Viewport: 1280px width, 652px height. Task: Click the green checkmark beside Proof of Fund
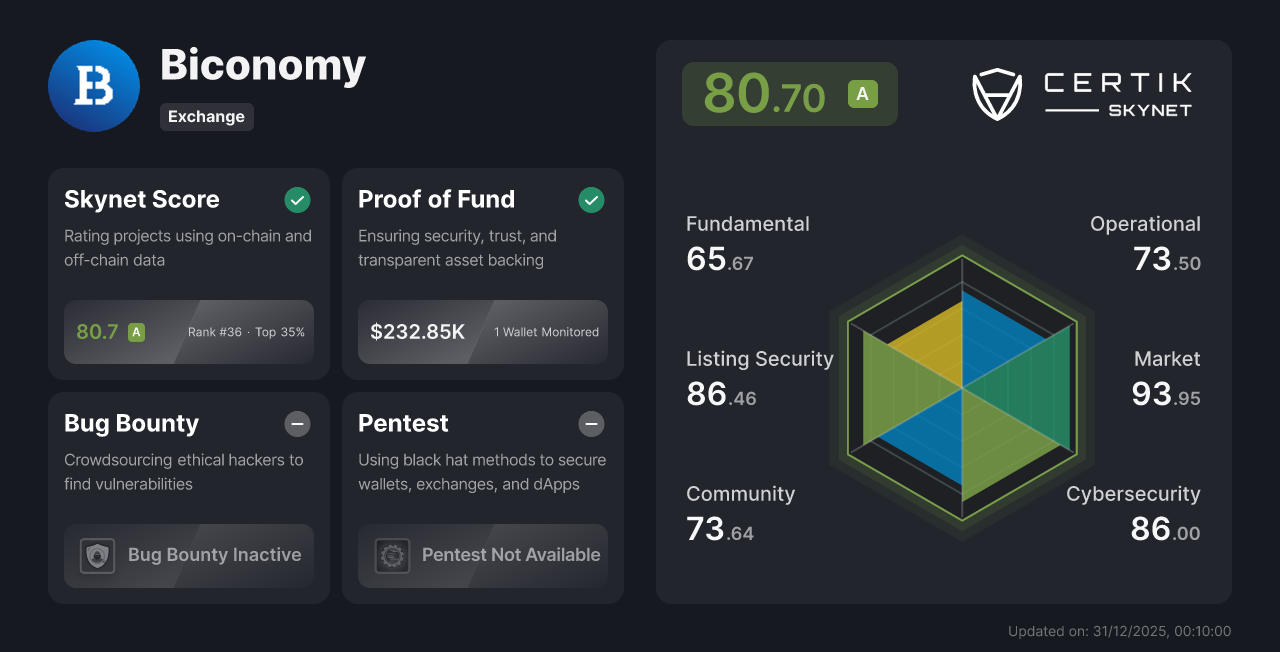[591, 200]
